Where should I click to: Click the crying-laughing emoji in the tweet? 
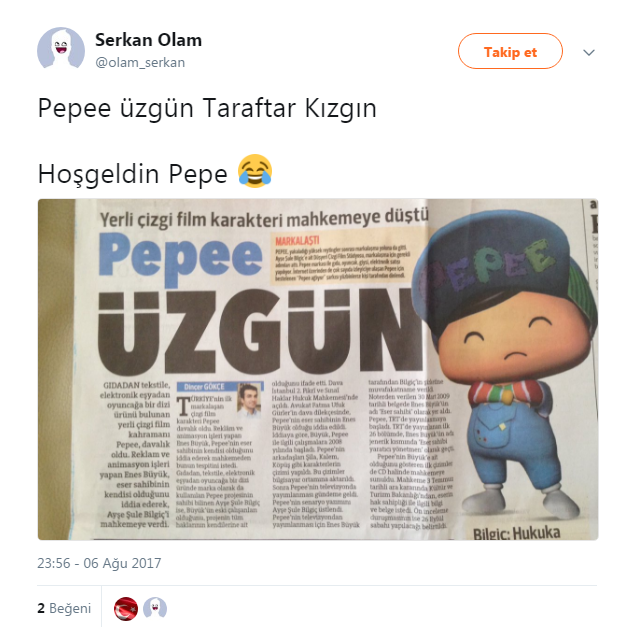point(255,171)
